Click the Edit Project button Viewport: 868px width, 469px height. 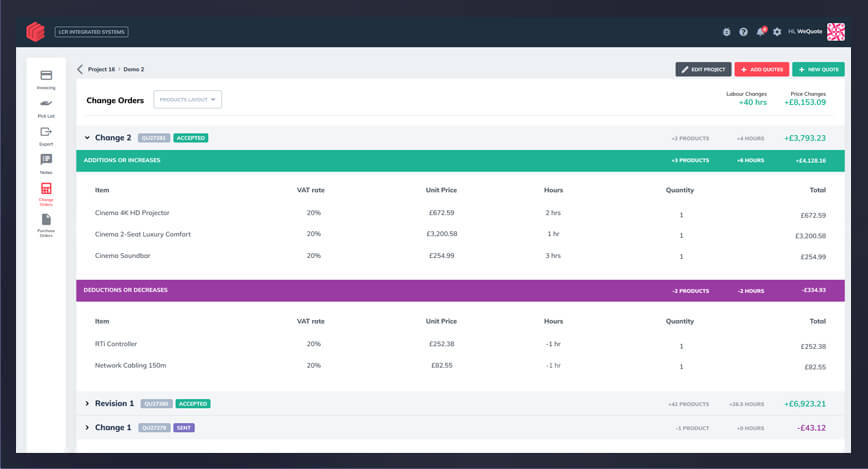[703, 69]
